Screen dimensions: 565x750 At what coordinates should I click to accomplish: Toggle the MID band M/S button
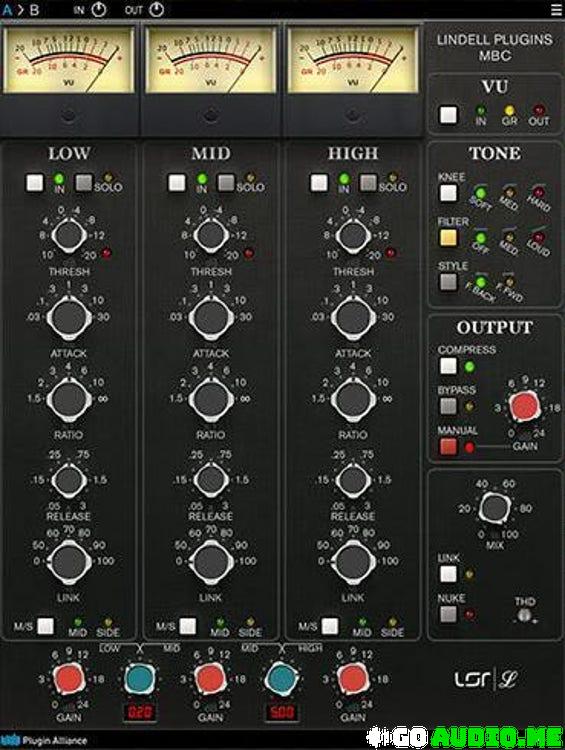point(188,626)
